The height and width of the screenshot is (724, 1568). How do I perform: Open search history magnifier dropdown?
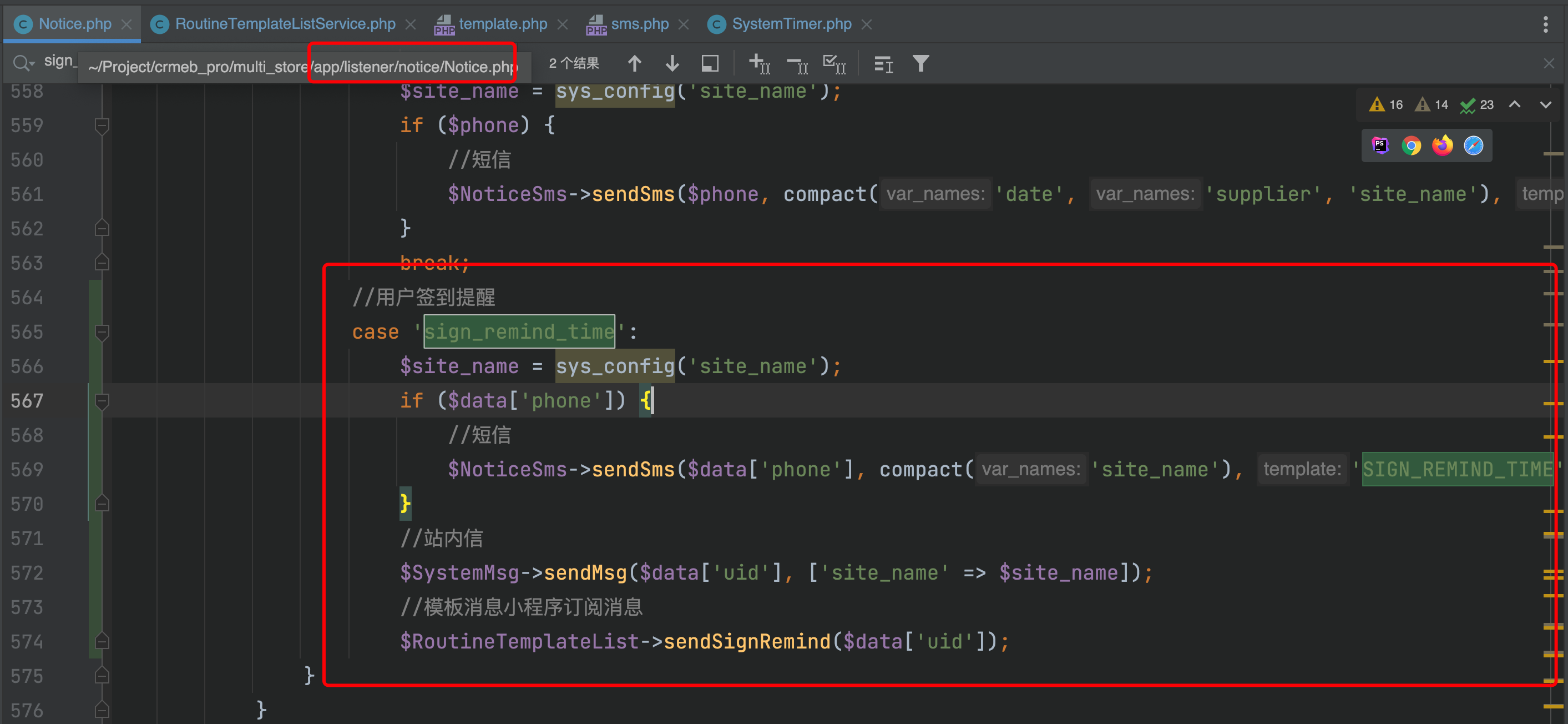(x=24, y=63)
